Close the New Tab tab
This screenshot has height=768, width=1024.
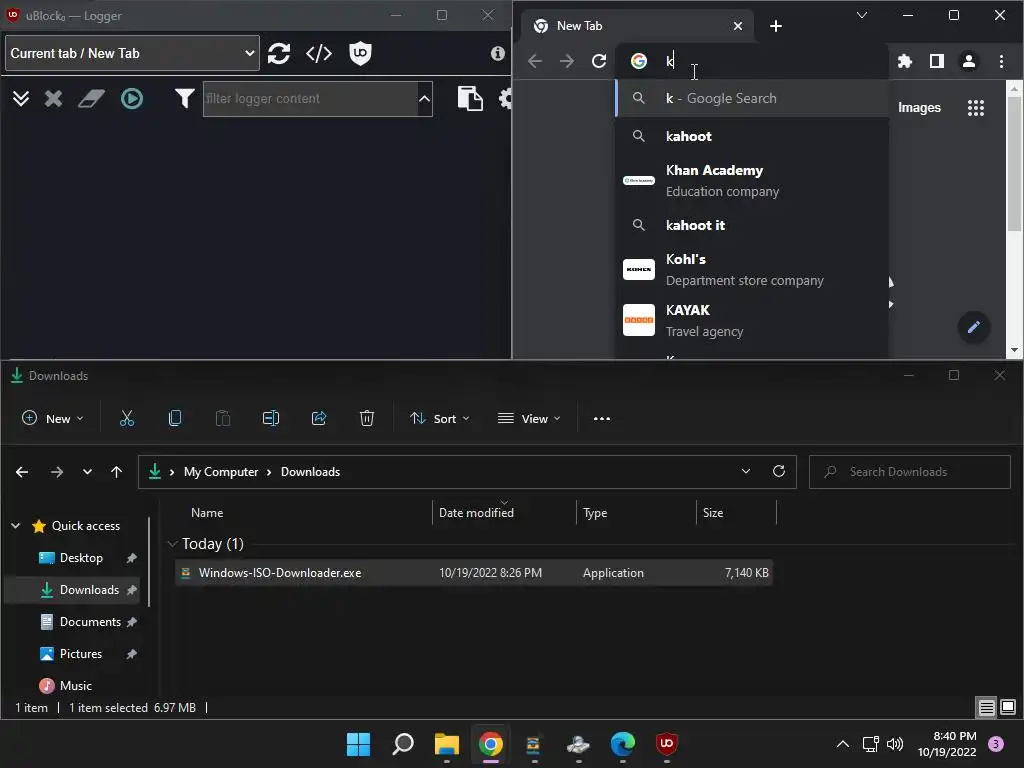pos(738,26)
